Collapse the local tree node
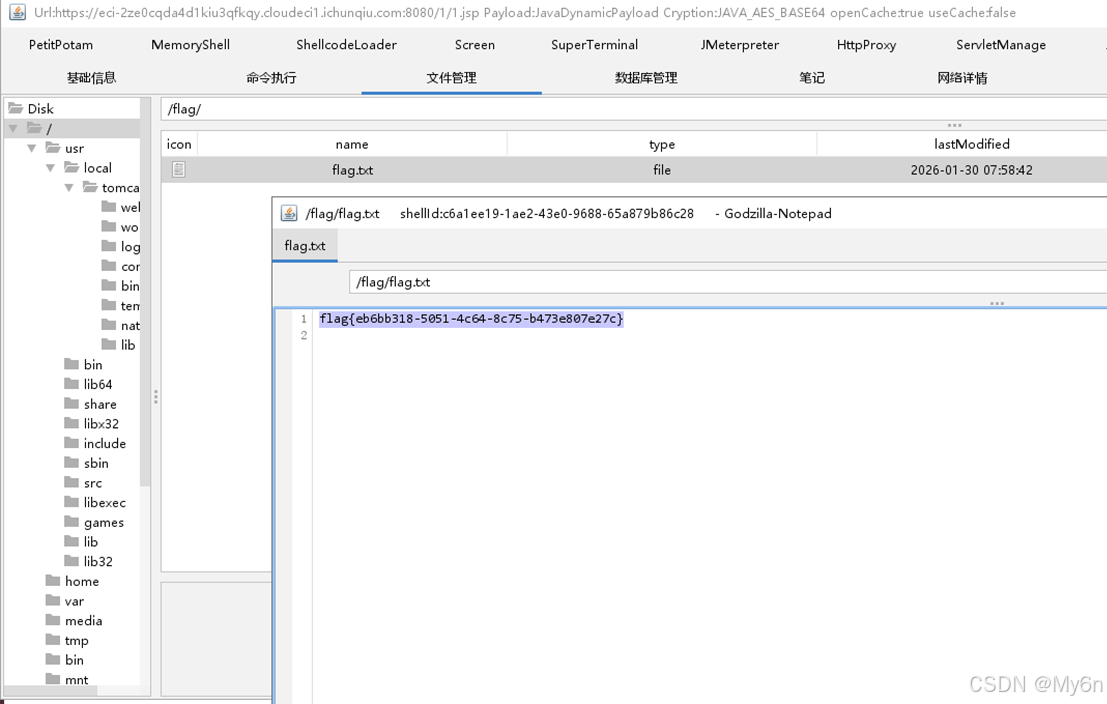The image size is (1107, 704). tap(50, 168)
